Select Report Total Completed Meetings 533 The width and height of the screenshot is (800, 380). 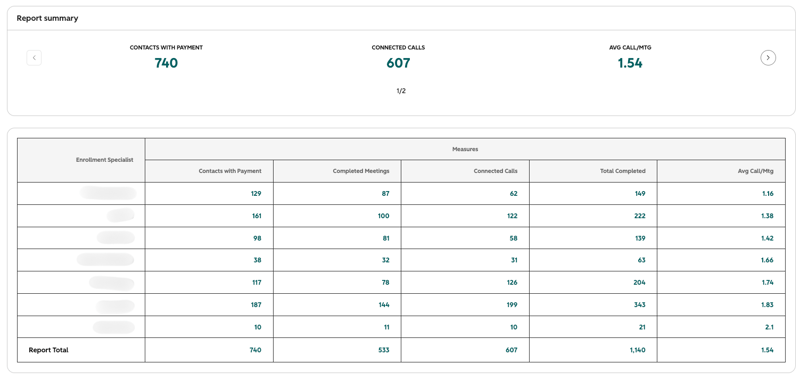(x=384, y=350)
